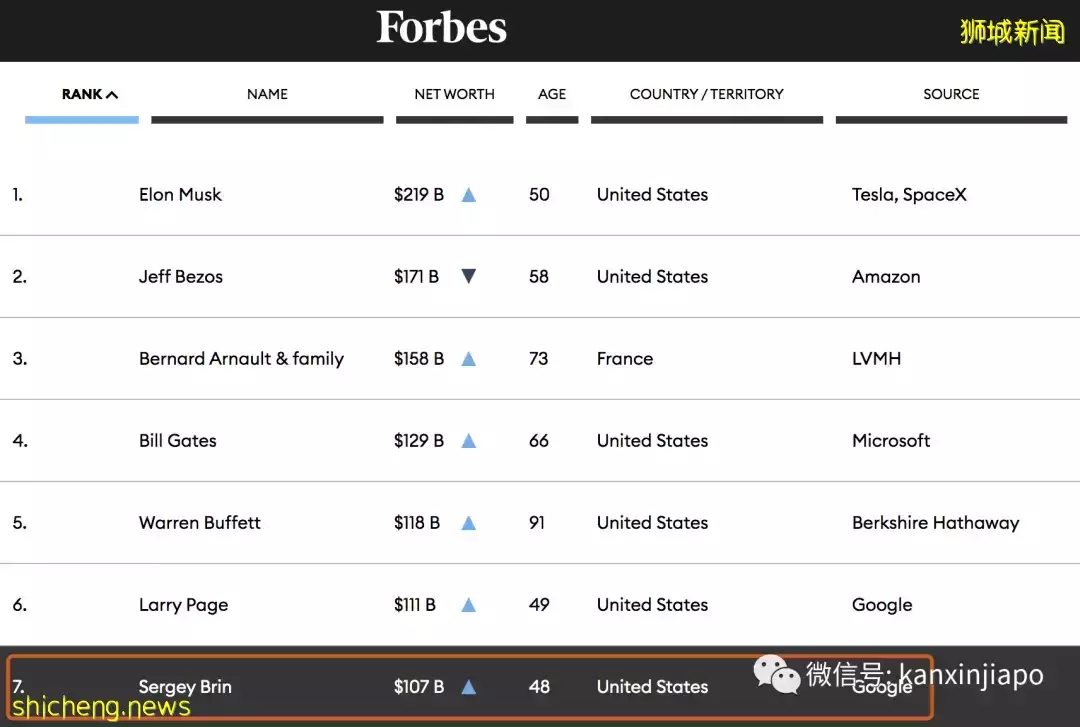This screenshot has height=727, width=1080.
Task: Click the WeChat chat bubble icon in the watermark
Action: click(773, 676)
